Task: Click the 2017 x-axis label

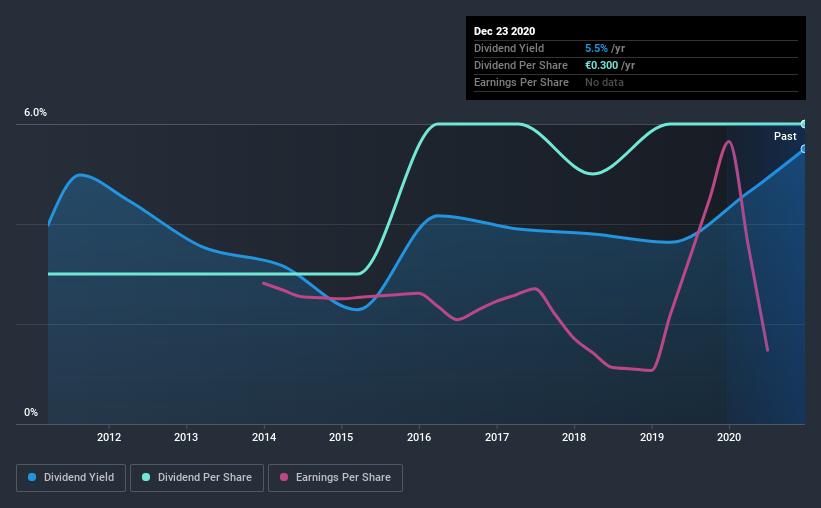Action: (x=497, y=437)
